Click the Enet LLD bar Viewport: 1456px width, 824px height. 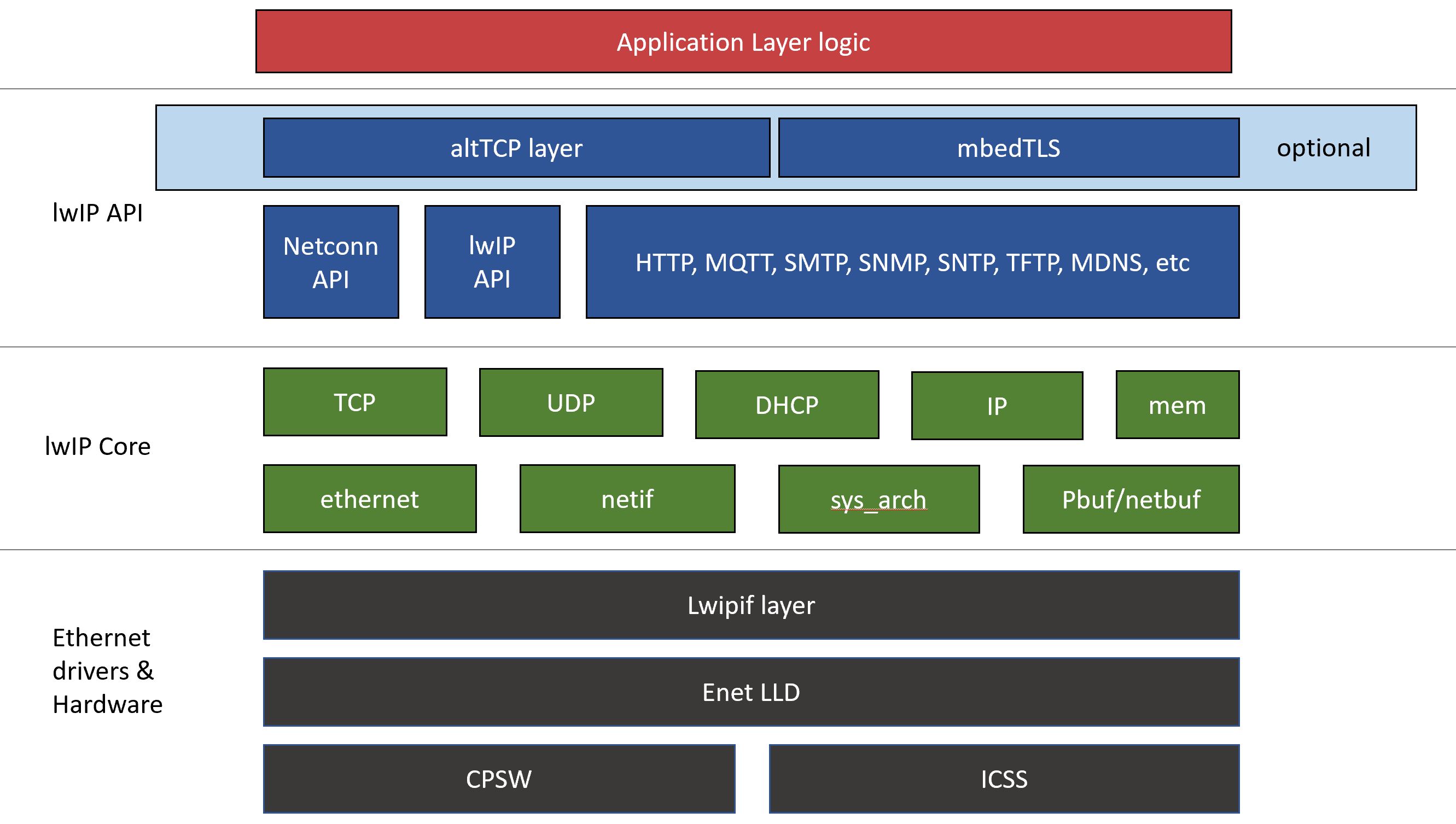pyautogui.click(x=750, y=692)
